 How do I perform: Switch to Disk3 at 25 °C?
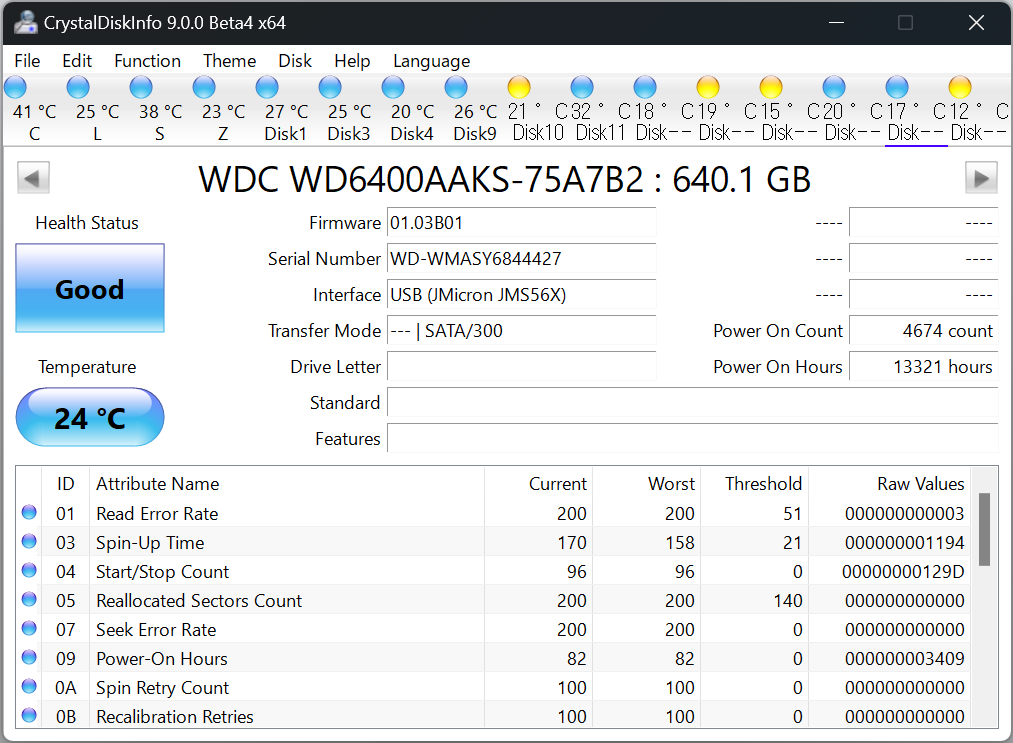coord(330,87)
